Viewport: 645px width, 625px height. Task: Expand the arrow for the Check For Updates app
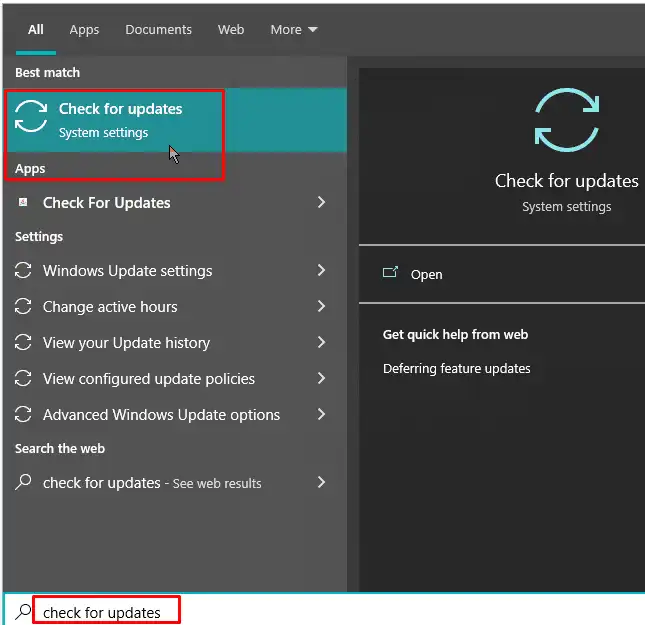[321, 203]
